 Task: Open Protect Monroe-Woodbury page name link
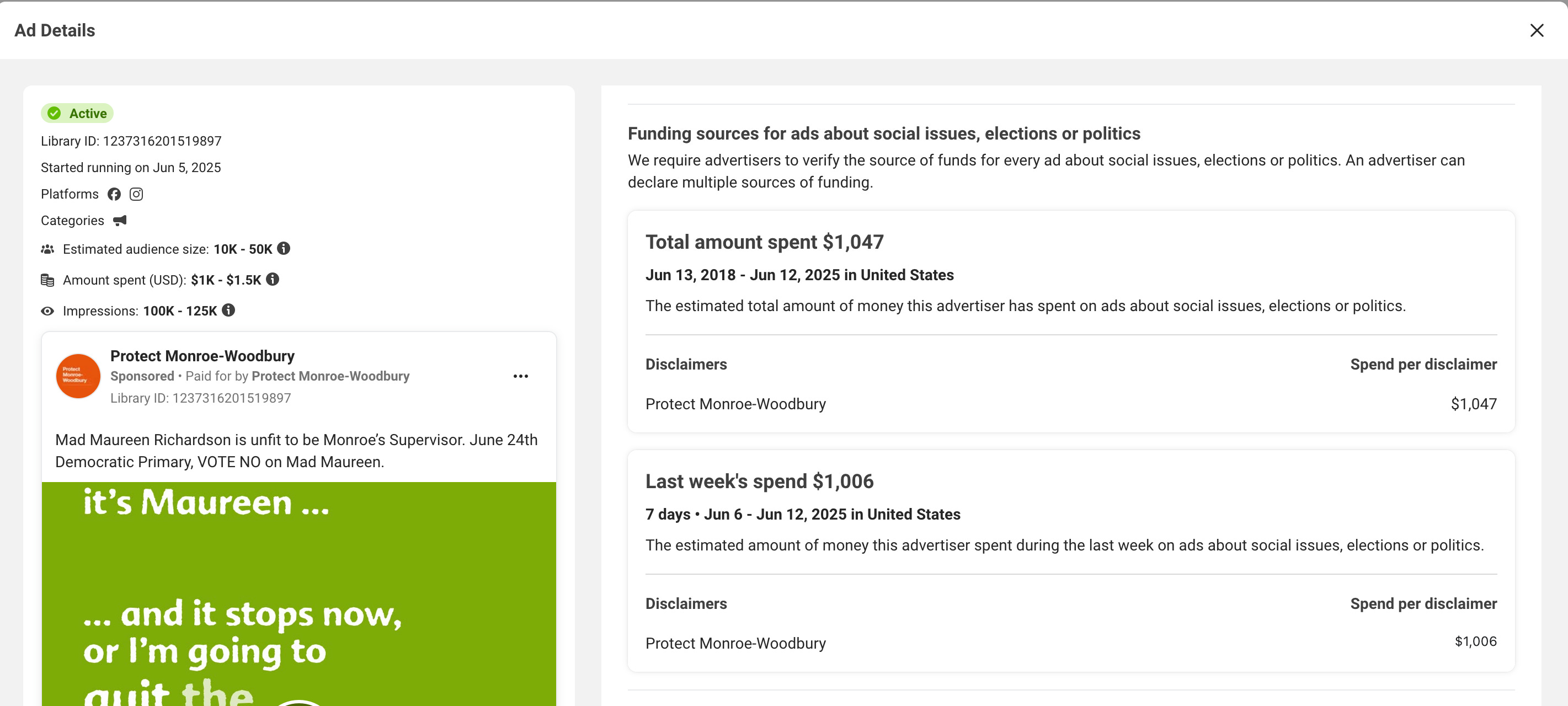coord(202,355)
